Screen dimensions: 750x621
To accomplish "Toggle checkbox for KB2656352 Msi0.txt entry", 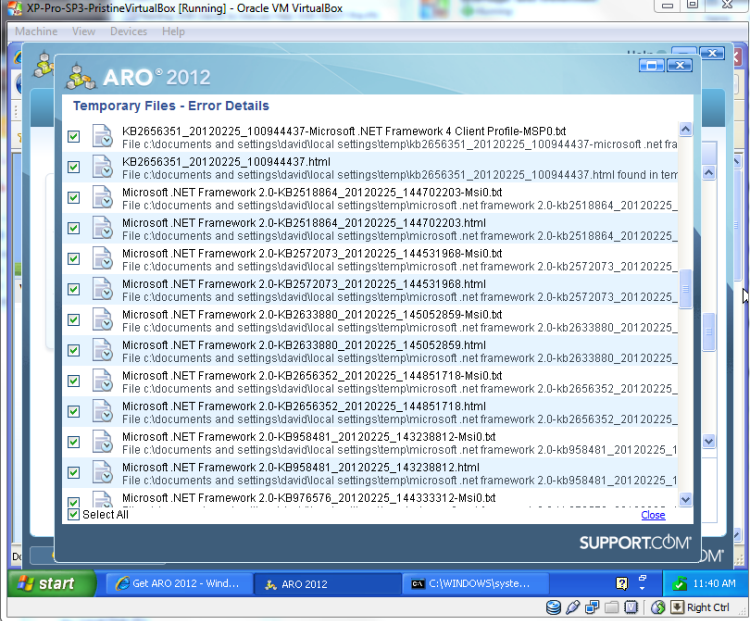I will coord(74,381).
